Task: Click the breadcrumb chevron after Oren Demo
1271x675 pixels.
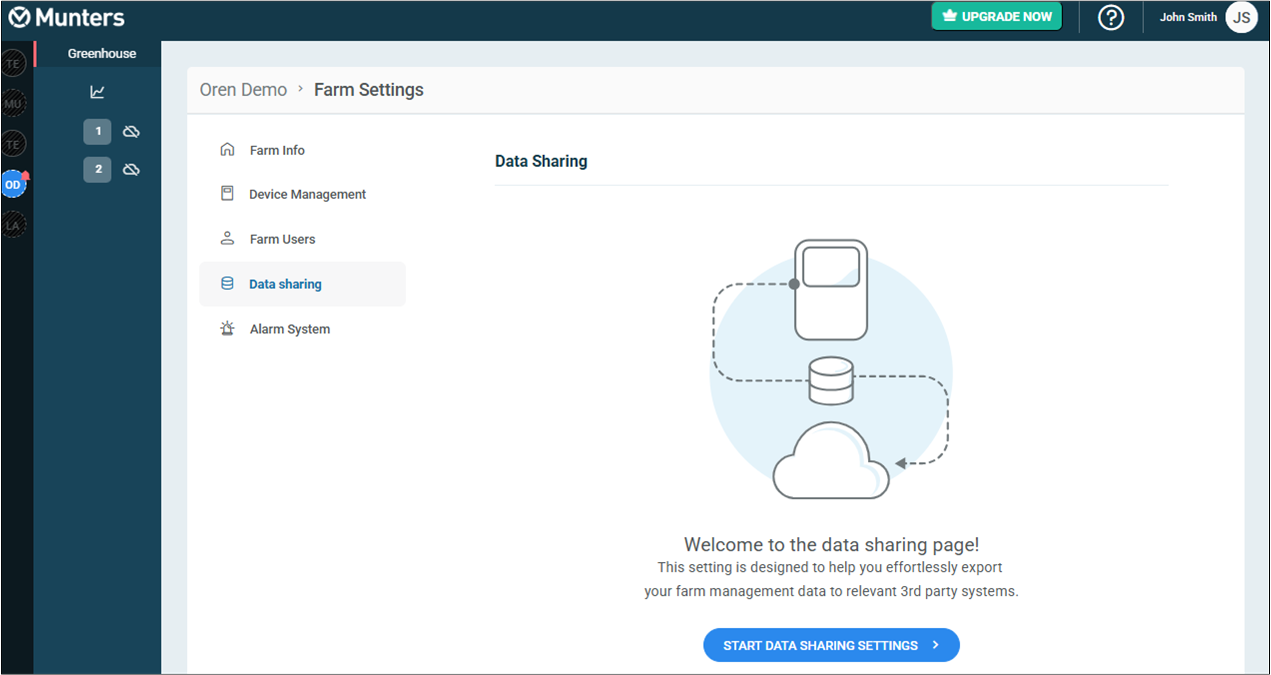Action: [x=299, y=90]
